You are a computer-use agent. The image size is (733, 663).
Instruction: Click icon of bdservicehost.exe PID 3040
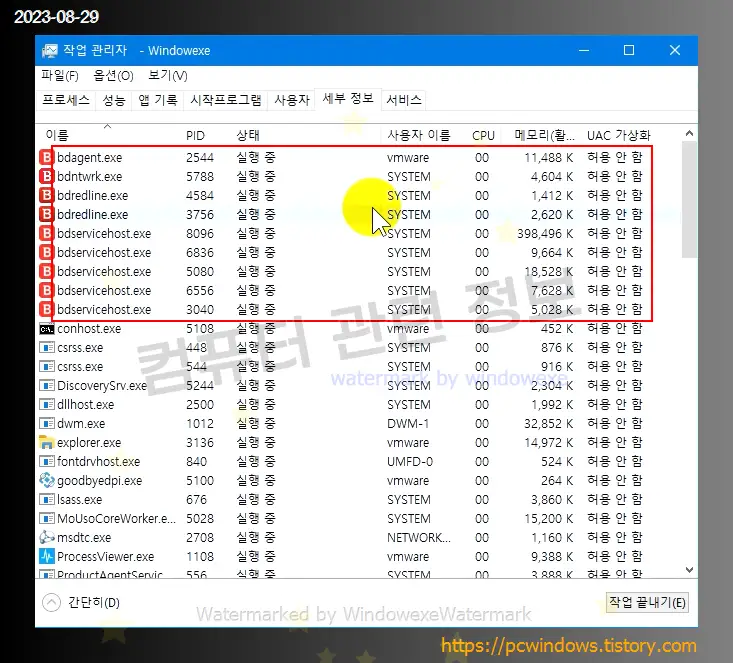coord(46,310)
